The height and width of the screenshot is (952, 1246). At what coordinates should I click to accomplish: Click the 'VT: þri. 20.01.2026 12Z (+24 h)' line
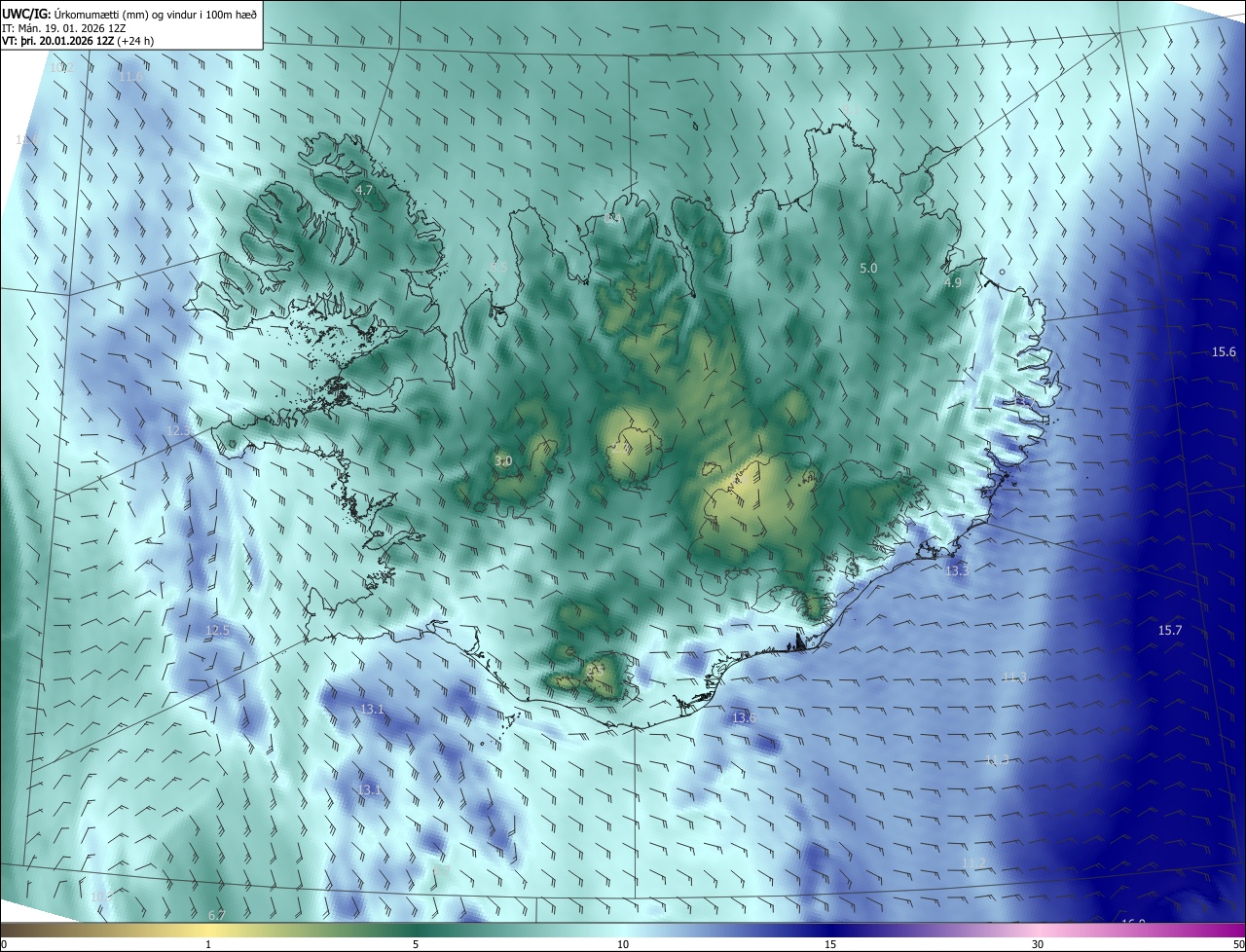coord(78,41)
